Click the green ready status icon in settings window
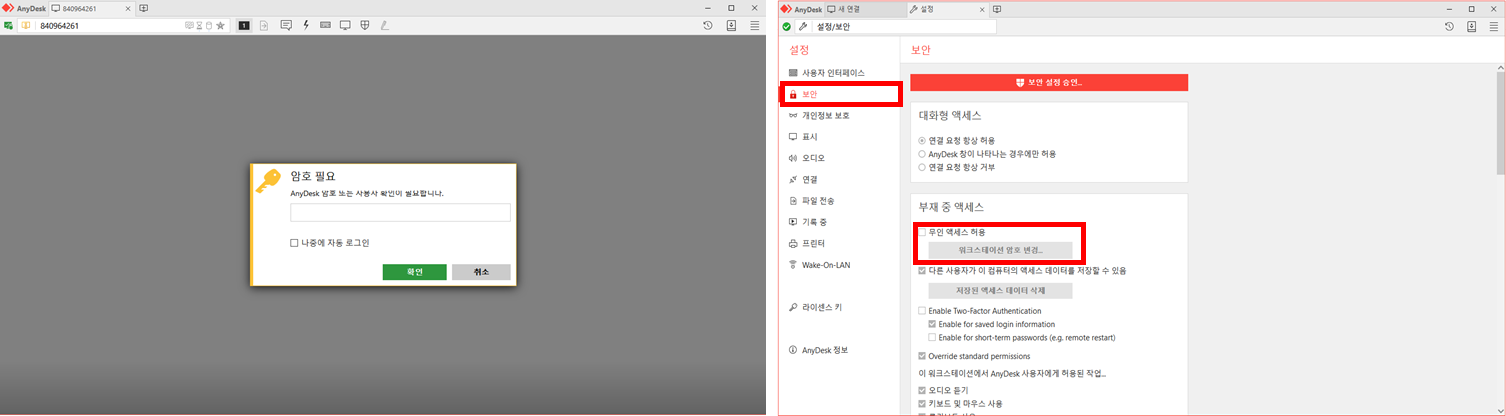 click(787, 26)
